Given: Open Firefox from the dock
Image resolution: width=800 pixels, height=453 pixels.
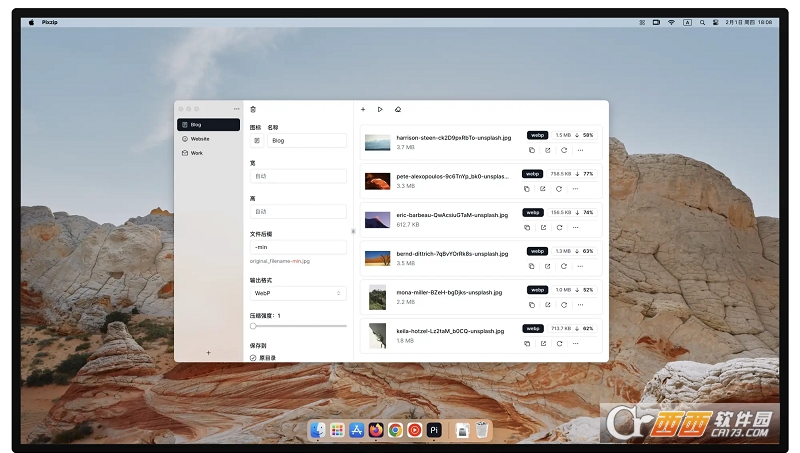Looking at the screenshot, I should click(376, 430).
